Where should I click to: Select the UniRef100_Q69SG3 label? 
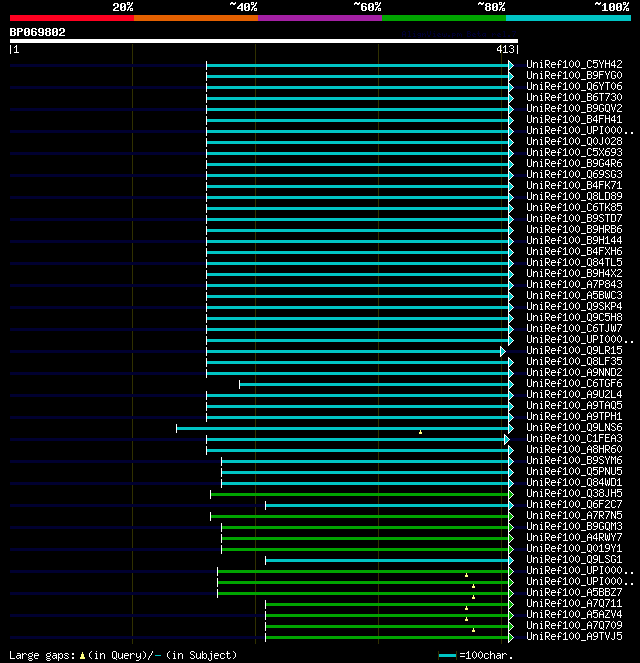[574, 174]
